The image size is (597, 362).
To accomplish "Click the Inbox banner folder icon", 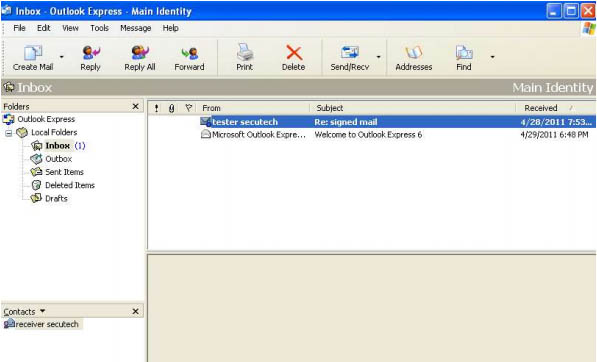I will (9, 87).
